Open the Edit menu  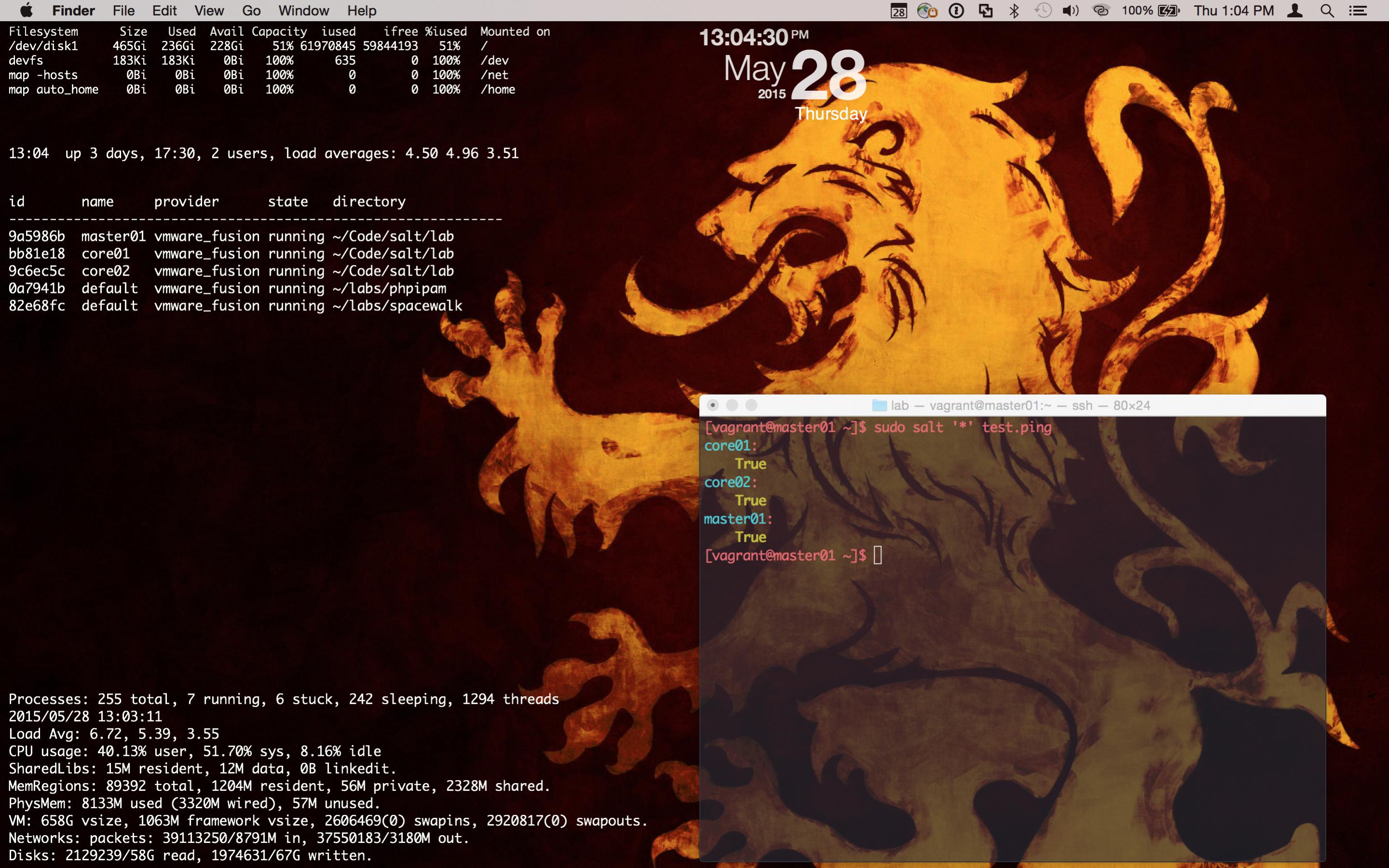[x=165, y=10]
